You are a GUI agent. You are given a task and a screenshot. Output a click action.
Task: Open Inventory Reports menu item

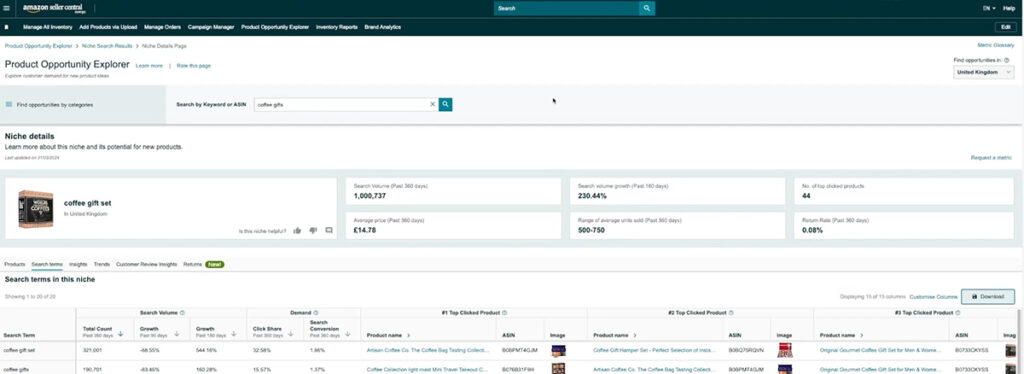[336, 27]
